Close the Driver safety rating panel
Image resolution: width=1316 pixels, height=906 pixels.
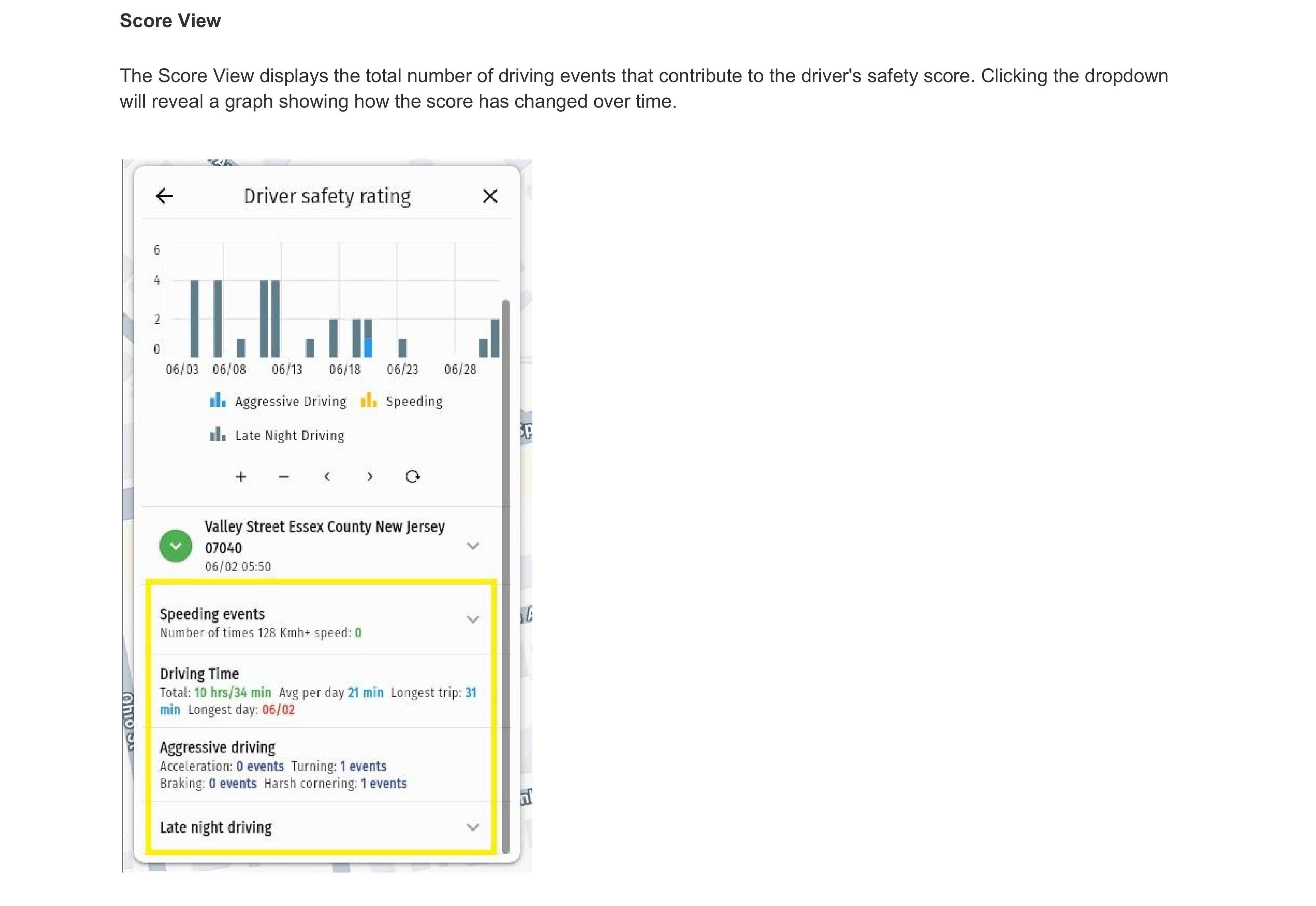(490, 197)
